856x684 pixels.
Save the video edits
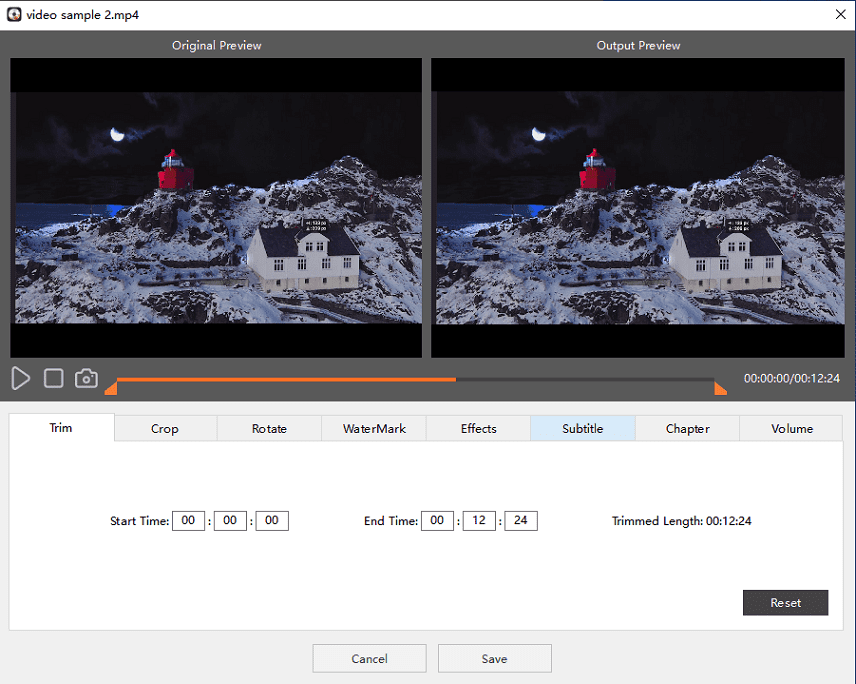494,658
